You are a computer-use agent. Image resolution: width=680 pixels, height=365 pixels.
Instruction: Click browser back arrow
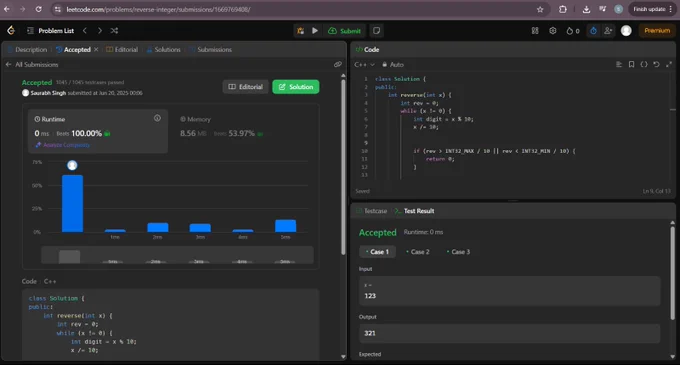click(7, 9)
